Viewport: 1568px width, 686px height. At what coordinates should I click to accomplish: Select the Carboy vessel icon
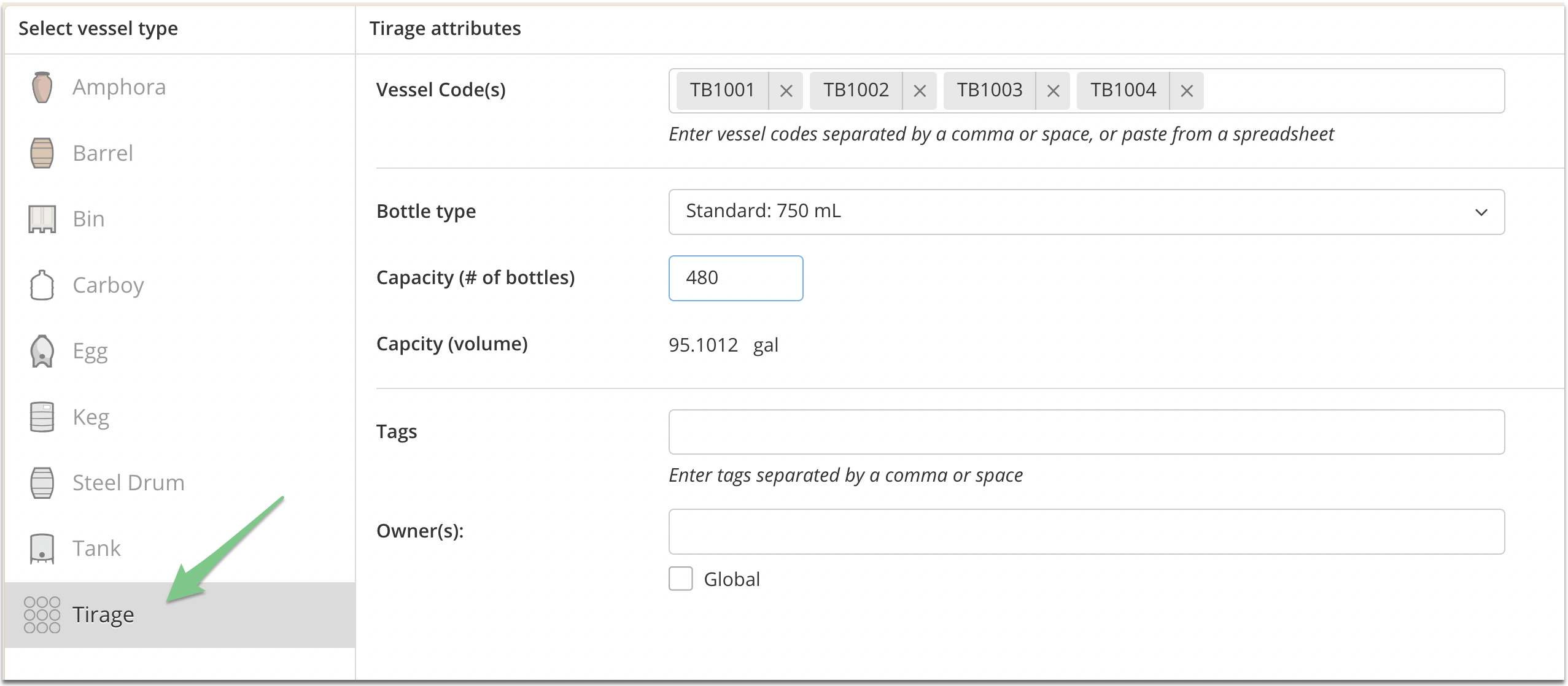coord(42,285)
